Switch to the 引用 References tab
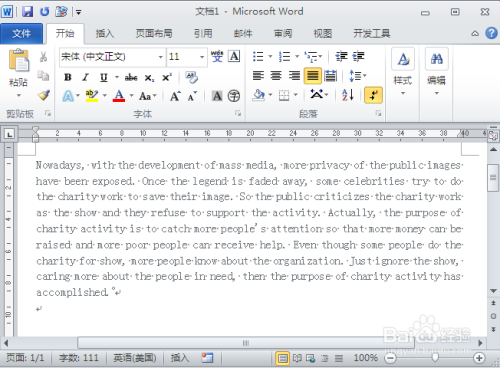The width and height of the screenshot is (500, 368). pyautogui.click(x=203, y=33)
